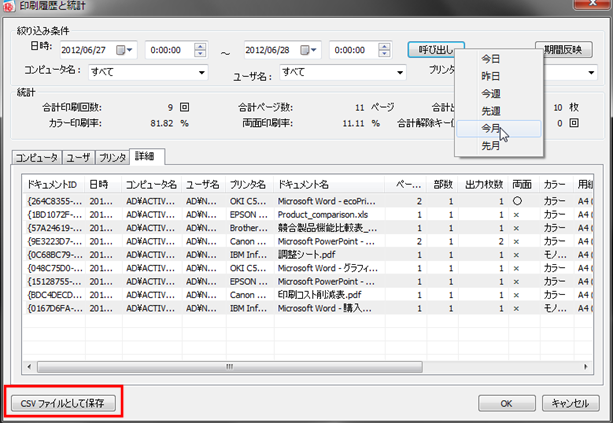This screenshot has width=613, height=423.
Task: Sort by the ドキュメントID column header
Action: (x=54, y=185)
